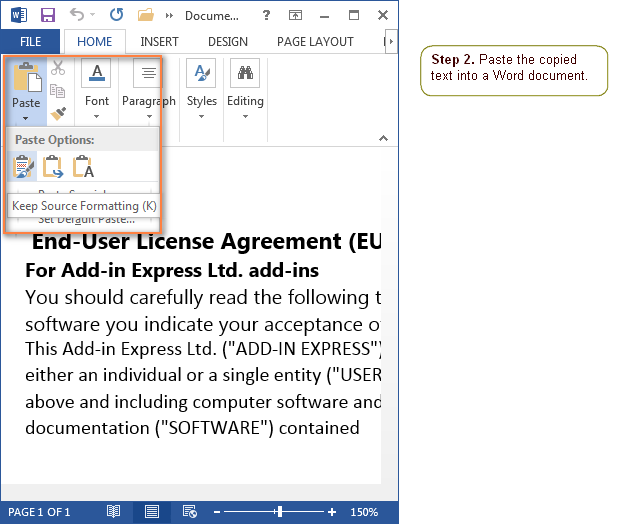Click the 'For Add-in Express Ltd. add-ins' line
This screenshot has height=524, width=630.
tap(172, 270)
